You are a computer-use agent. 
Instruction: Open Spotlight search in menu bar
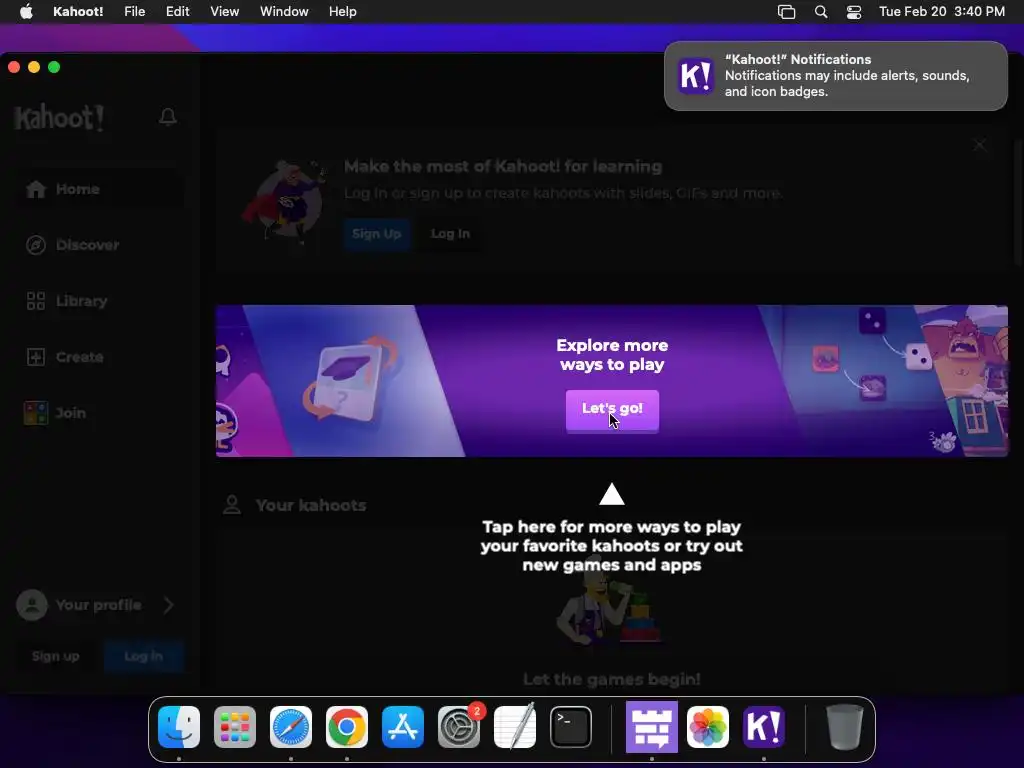tap(821, 12)
